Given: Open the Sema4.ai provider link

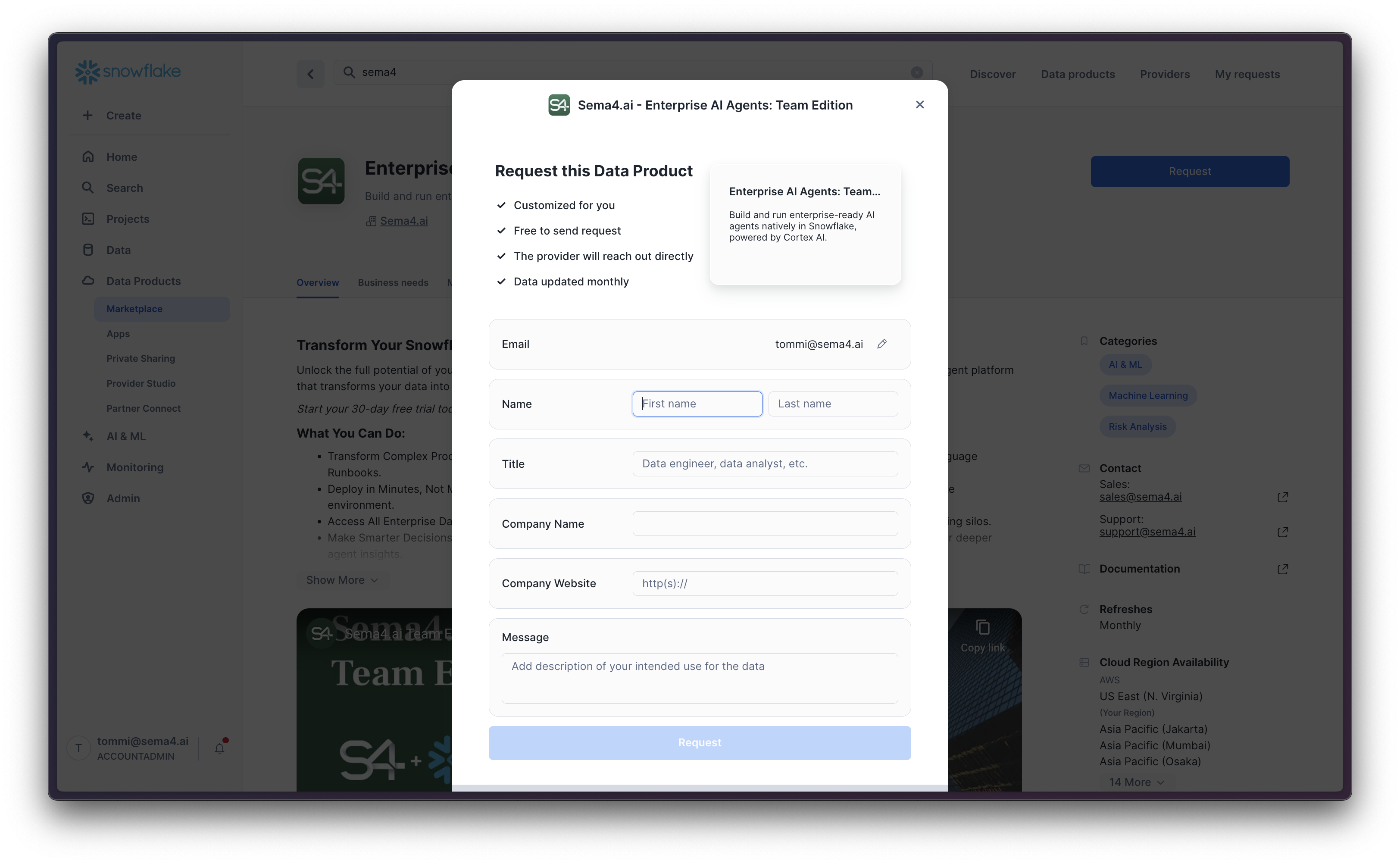Looking at the screenshot, I should [x=404, y=221].
